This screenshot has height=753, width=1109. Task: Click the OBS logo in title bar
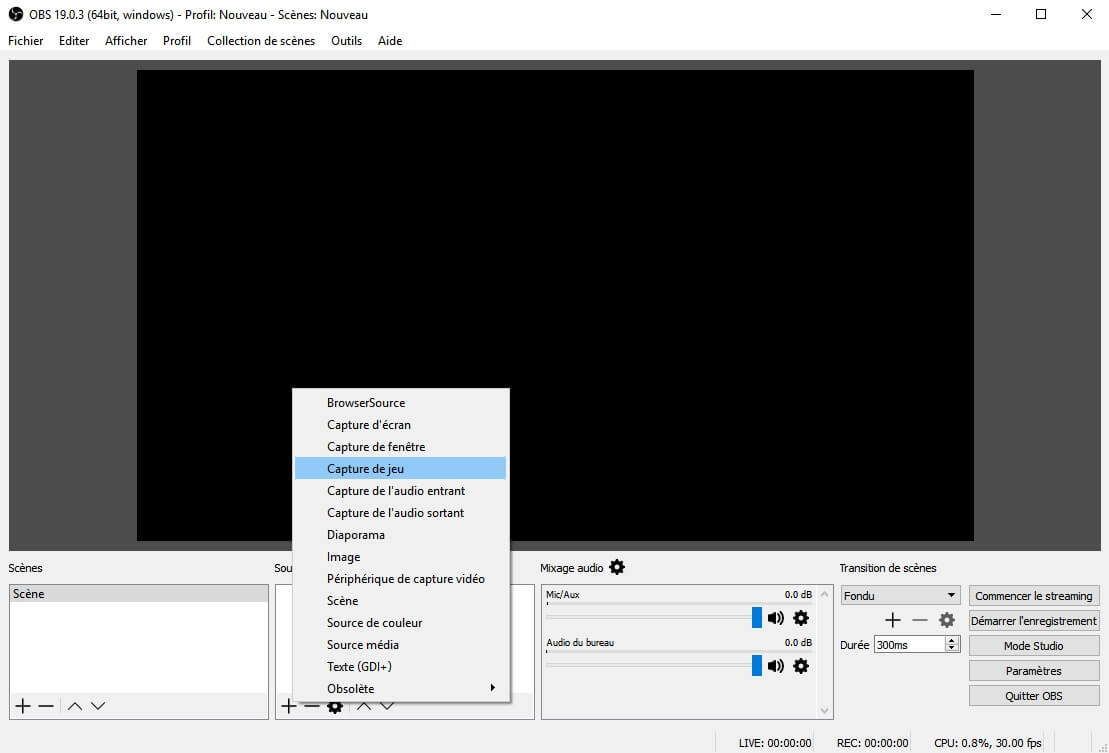[x=16, y=14]
